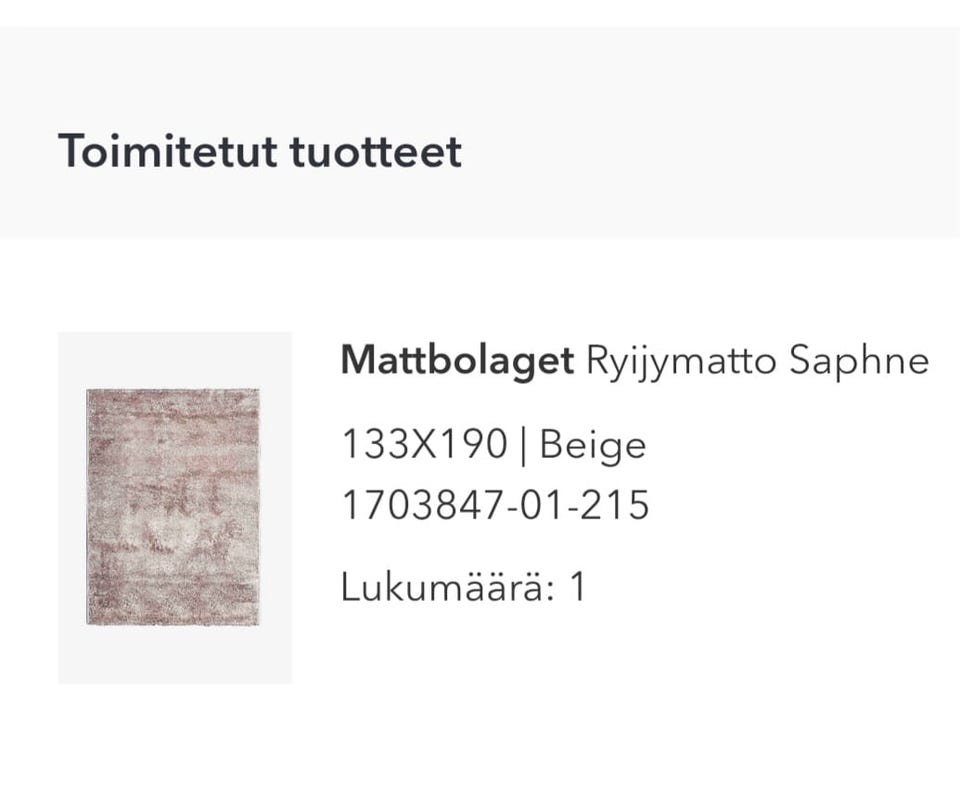Click the "190" length figure in the size

473,444
